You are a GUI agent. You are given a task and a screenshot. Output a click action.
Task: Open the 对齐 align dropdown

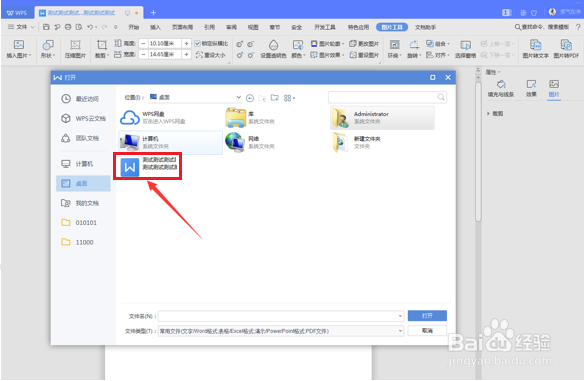coord(438,55)
